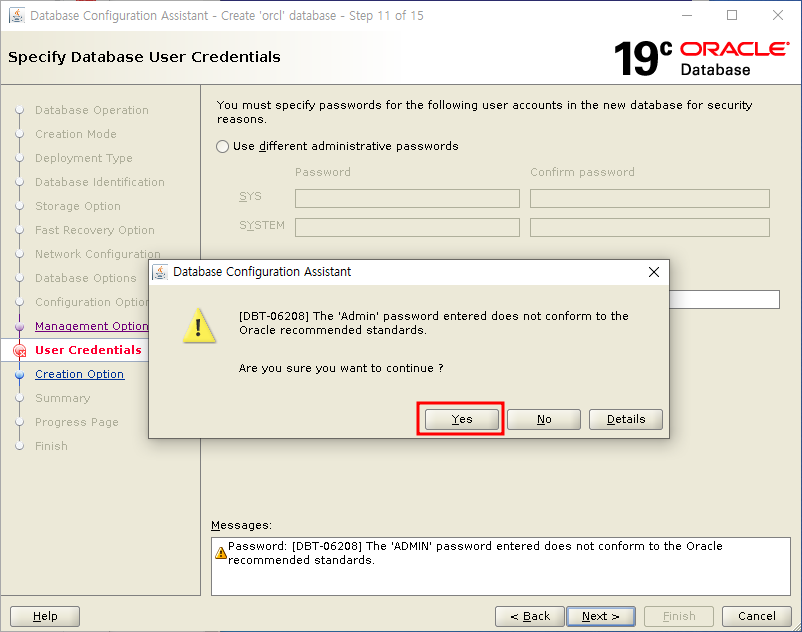Screen dimensions: 802x632
Task: Focus the SYSTEM confirm password field
Action: (x=650, y=228)
